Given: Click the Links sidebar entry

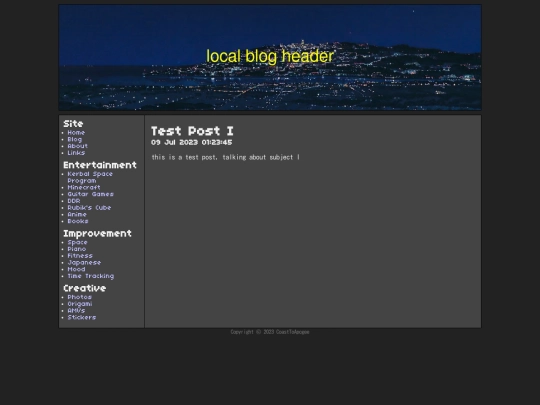Looking at the screenshot, I should 76,153.
